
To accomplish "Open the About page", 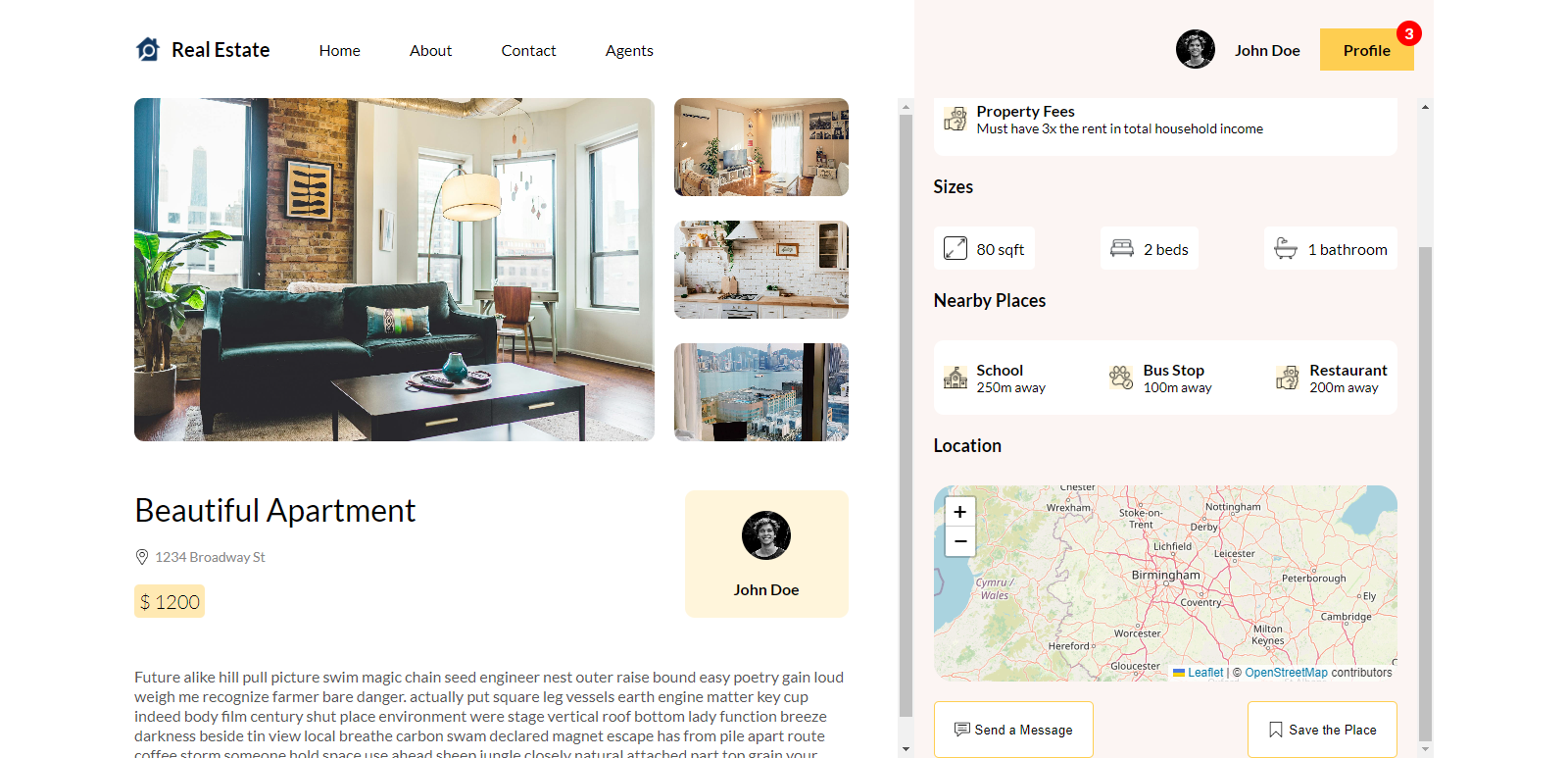I will [430, 50].
